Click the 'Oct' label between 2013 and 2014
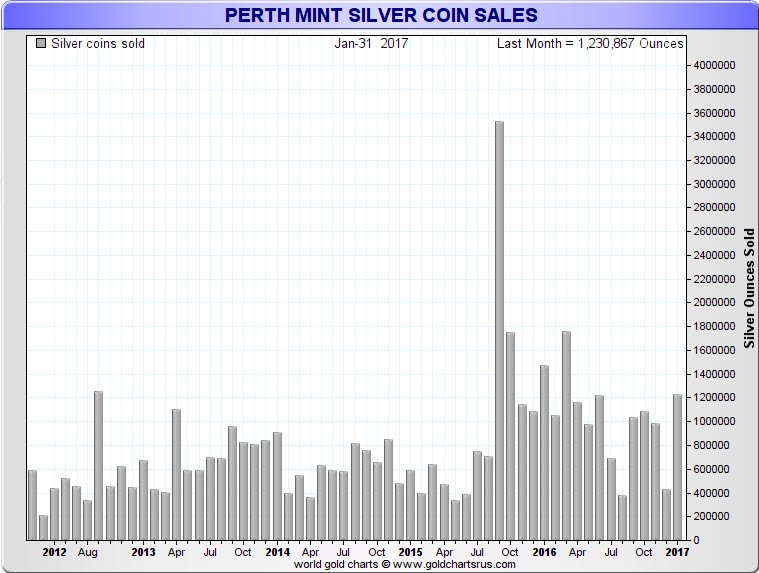 pyautogui.click(x=243, y=552)
